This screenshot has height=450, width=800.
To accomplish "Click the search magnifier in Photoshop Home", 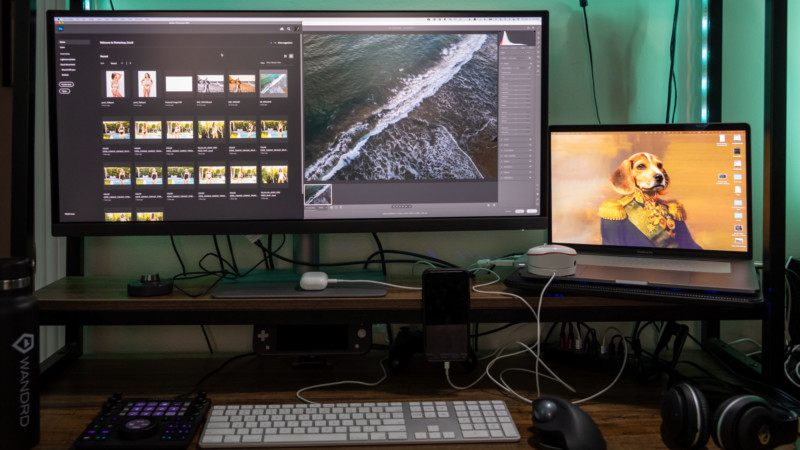I will 289,29.
